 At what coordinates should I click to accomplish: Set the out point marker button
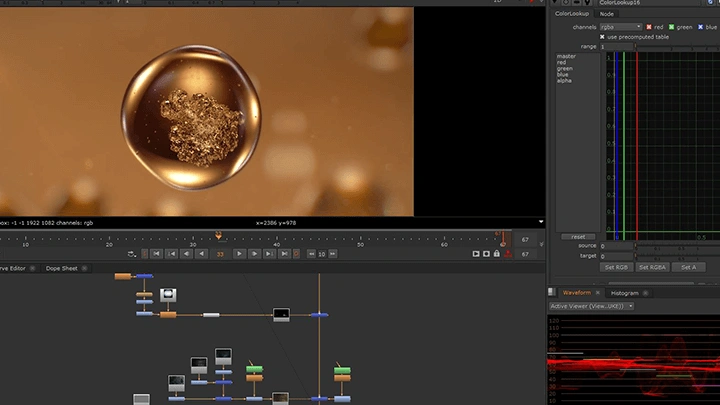[x=297, y=254]
